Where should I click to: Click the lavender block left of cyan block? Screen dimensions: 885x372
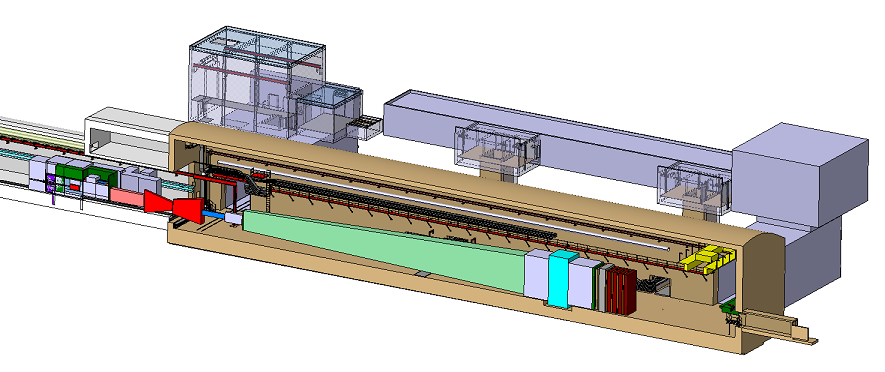pos(536,275)
